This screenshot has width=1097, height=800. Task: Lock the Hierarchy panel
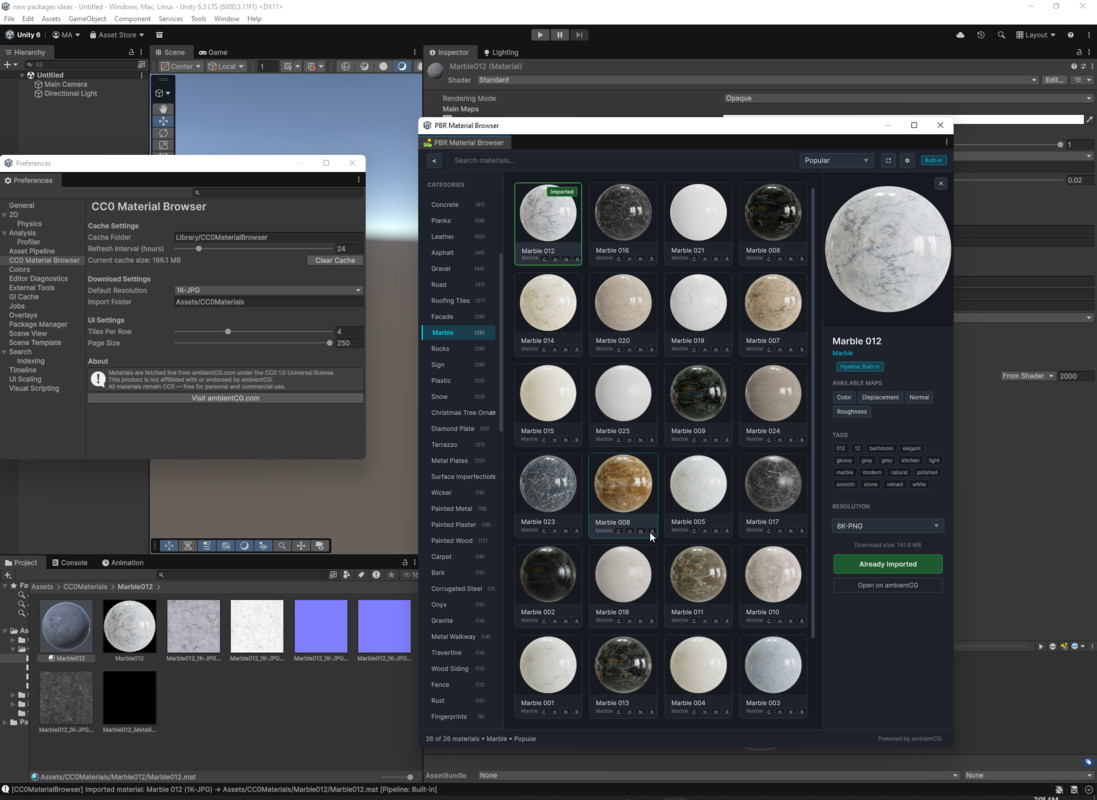click(x=131, y=52)
